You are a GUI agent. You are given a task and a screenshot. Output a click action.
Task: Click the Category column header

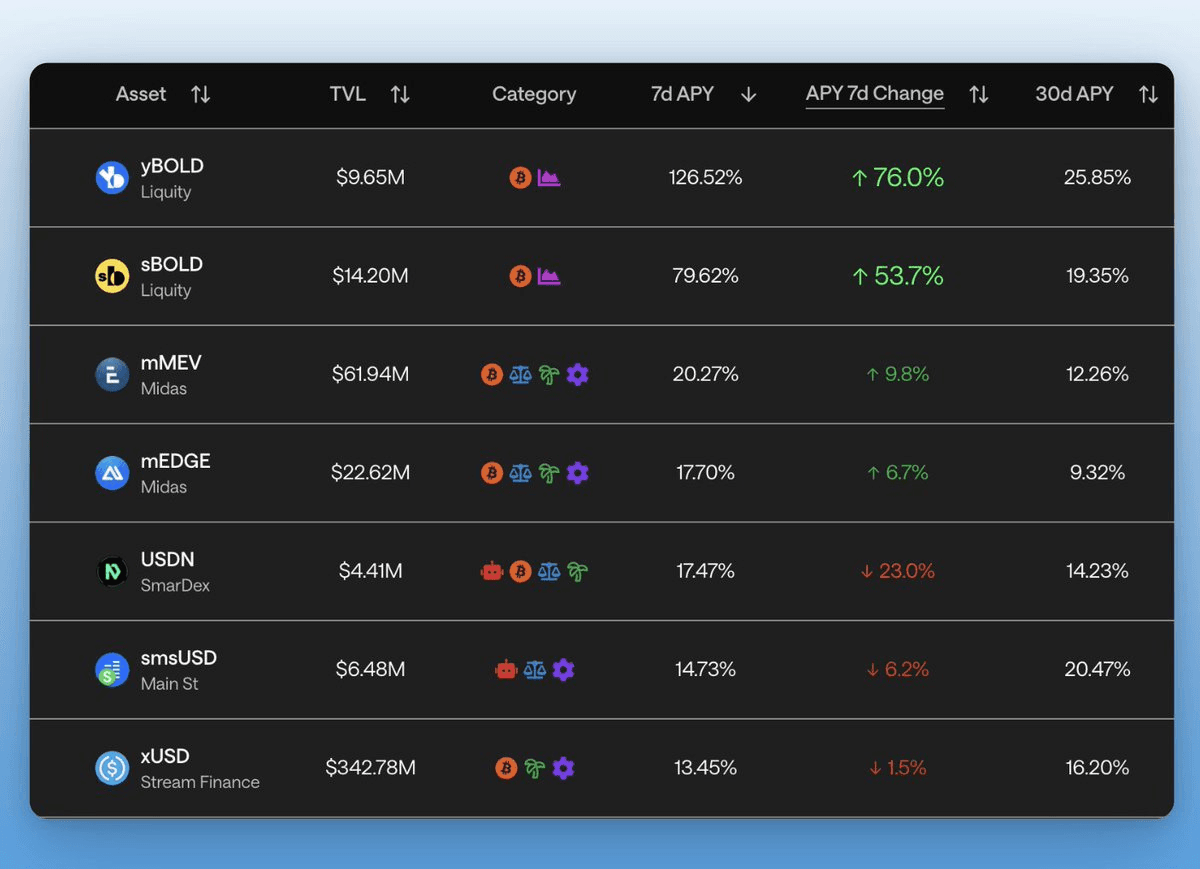coord(534,94)
